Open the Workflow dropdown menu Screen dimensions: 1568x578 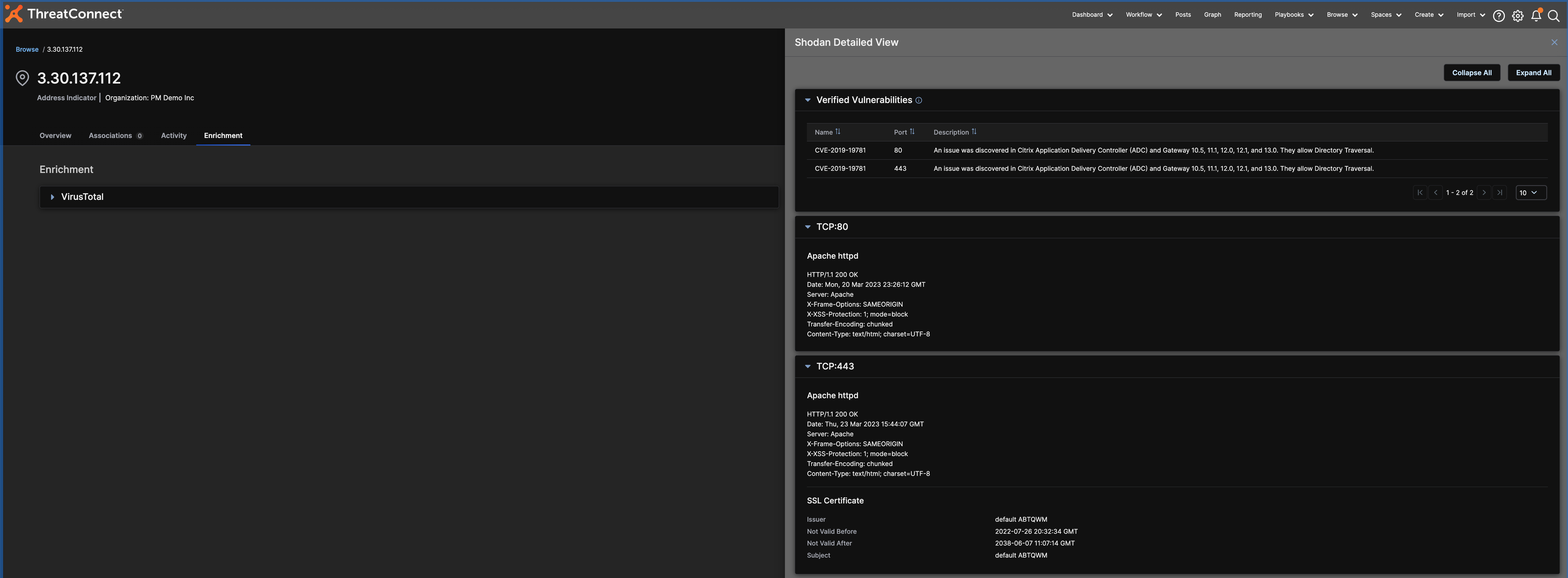click(x=1144, y=15)
